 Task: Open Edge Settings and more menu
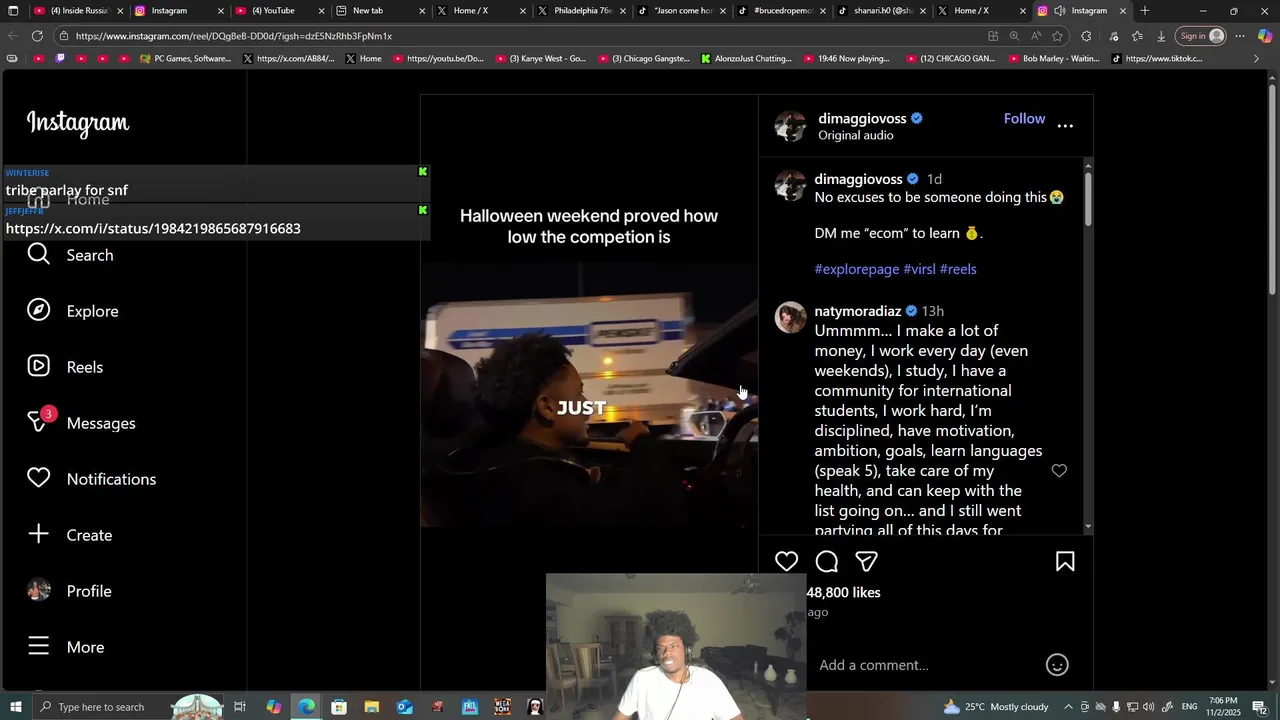click(x=1240, y=36)
